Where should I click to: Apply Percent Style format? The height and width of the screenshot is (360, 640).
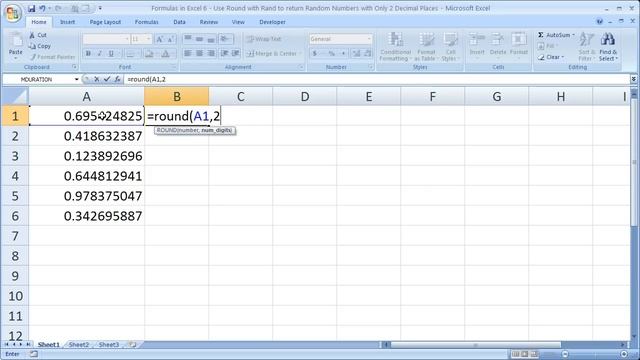[331, 53]
